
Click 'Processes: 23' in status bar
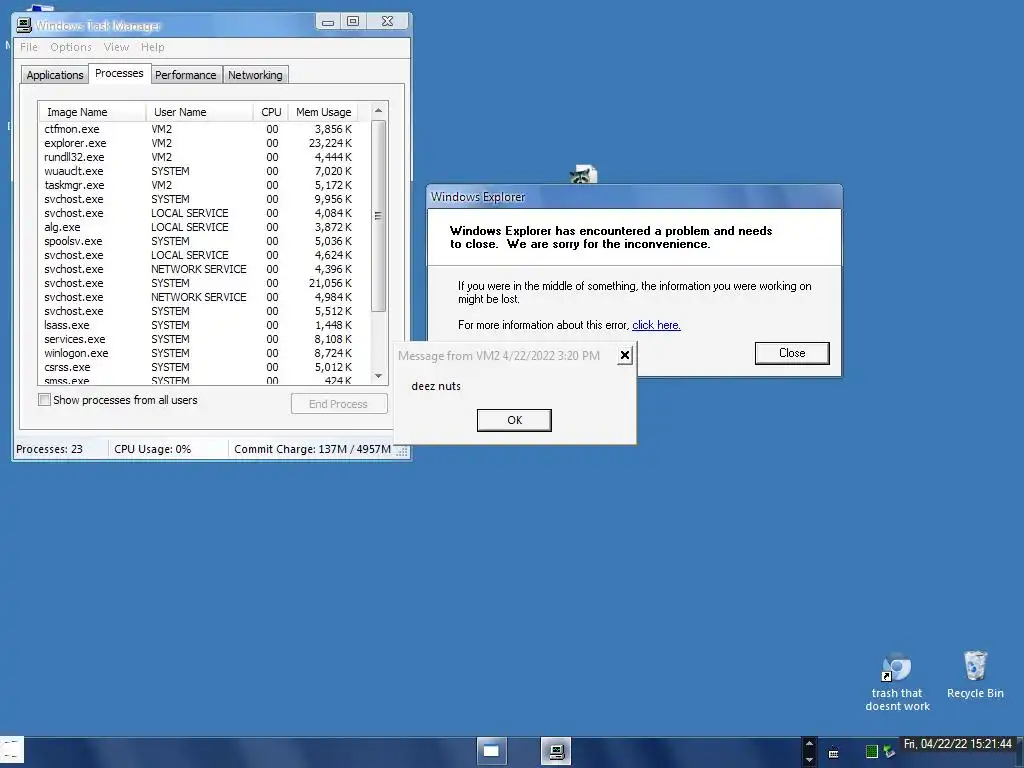coord(50,449)
